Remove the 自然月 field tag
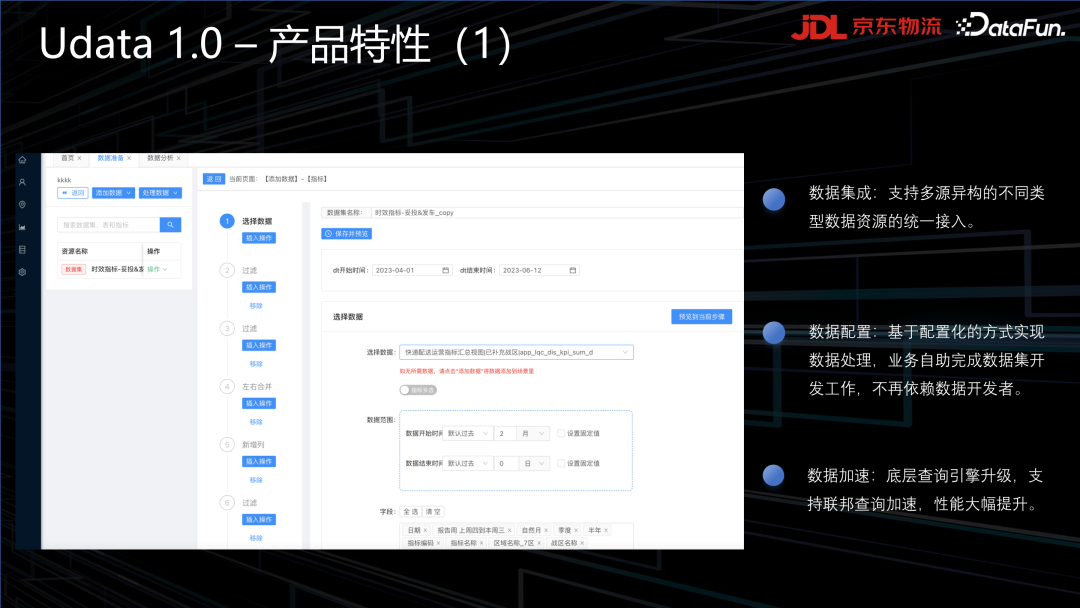Image resolution: width=1080 pixels, height=608 pixels. [x=546, y=530]
